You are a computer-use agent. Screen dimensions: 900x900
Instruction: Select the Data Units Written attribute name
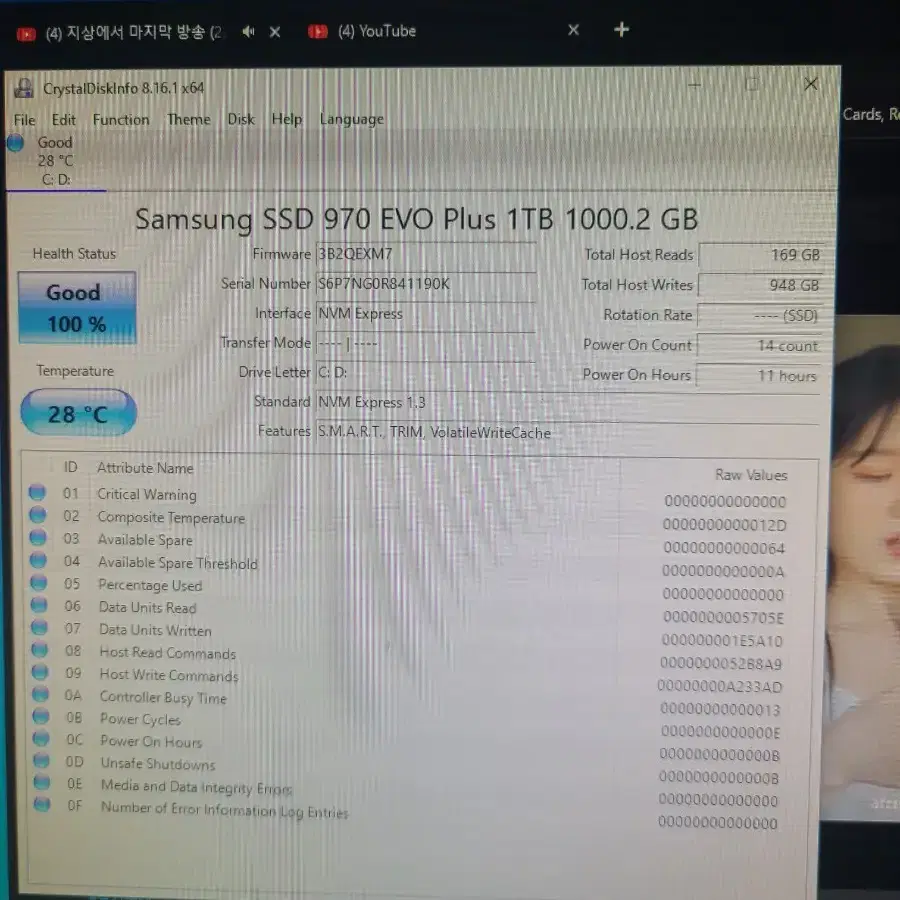click(x=155, y=630)
